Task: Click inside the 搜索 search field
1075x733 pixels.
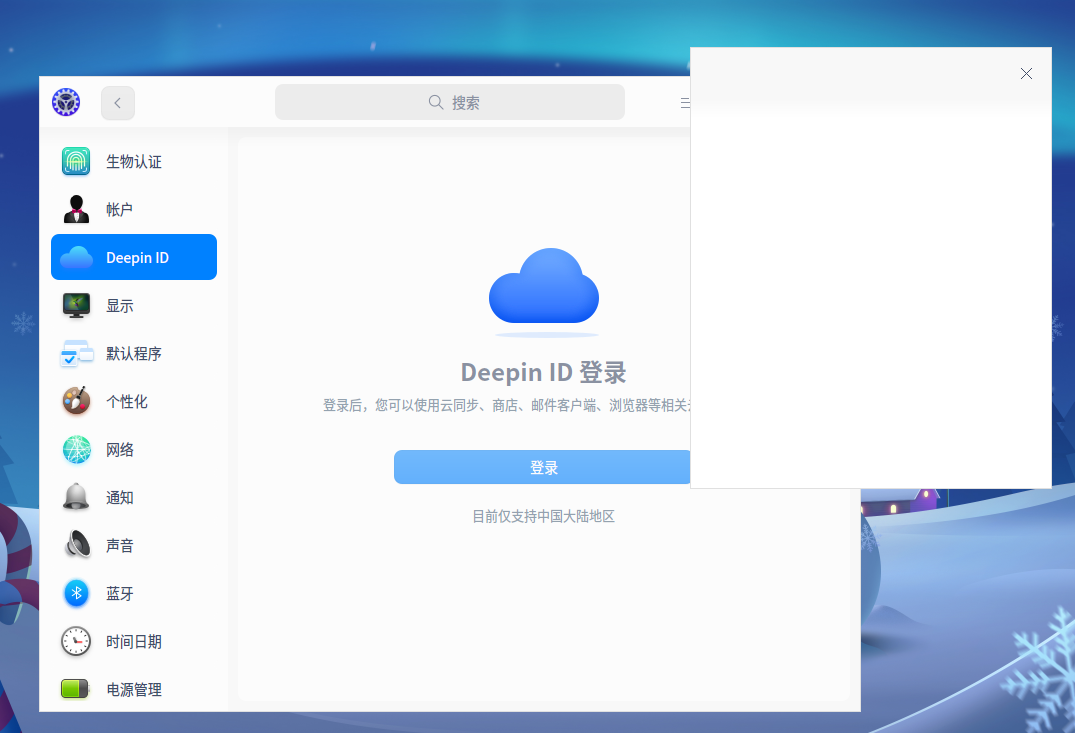Action: pyautogui.click(x=470, y=102)
